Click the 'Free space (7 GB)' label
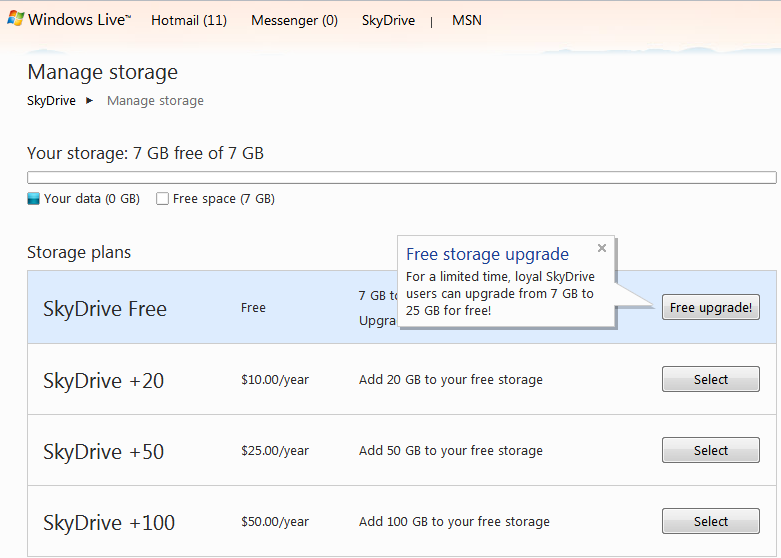 coord(224,199)
